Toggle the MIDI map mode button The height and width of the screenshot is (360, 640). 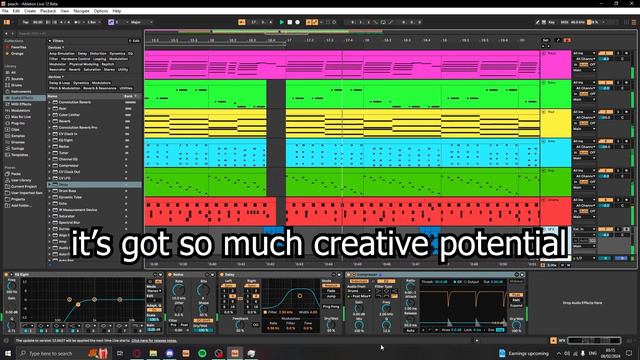(564, 22)
